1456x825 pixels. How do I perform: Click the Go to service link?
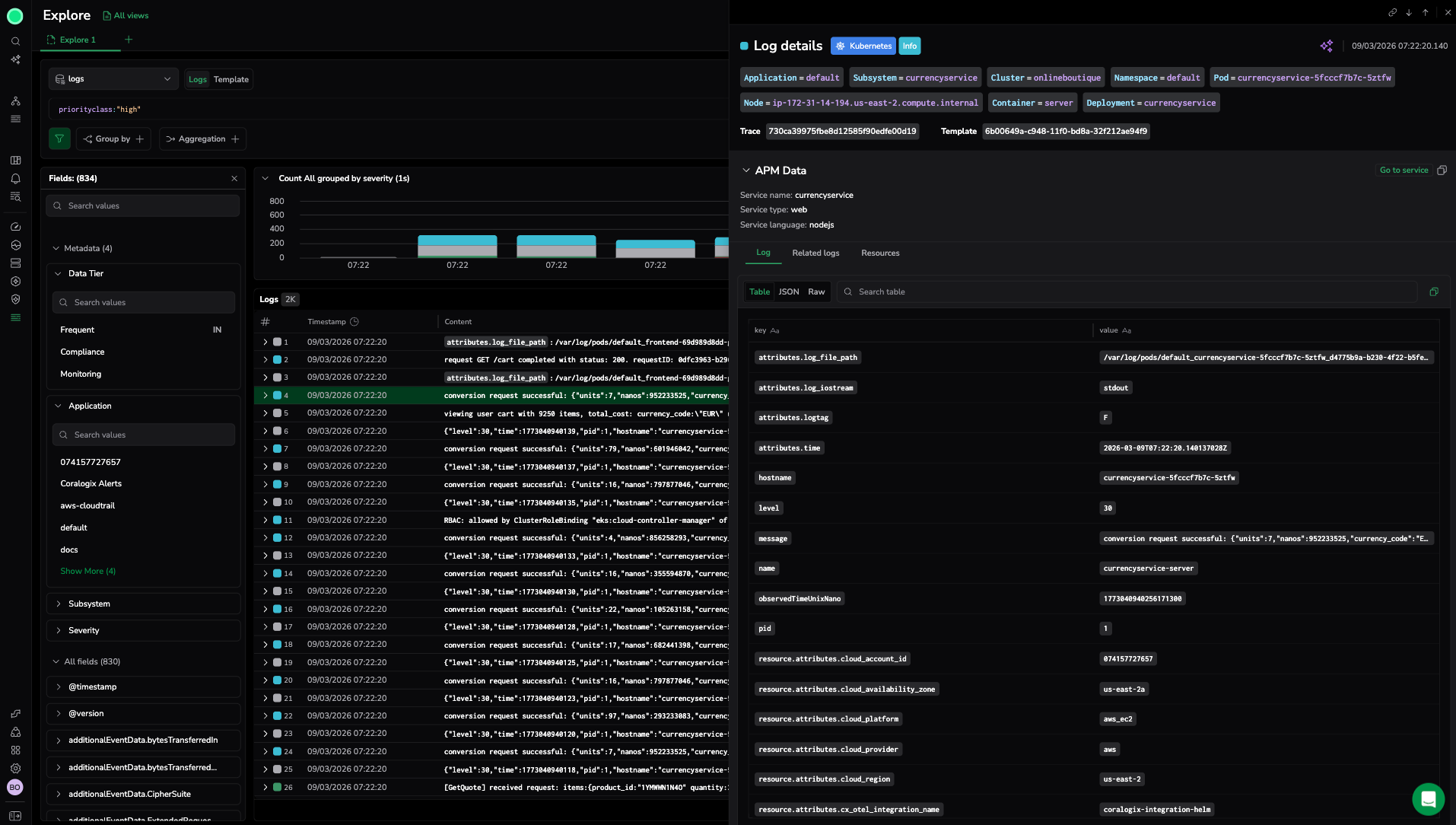click(x=1404, y=170)
